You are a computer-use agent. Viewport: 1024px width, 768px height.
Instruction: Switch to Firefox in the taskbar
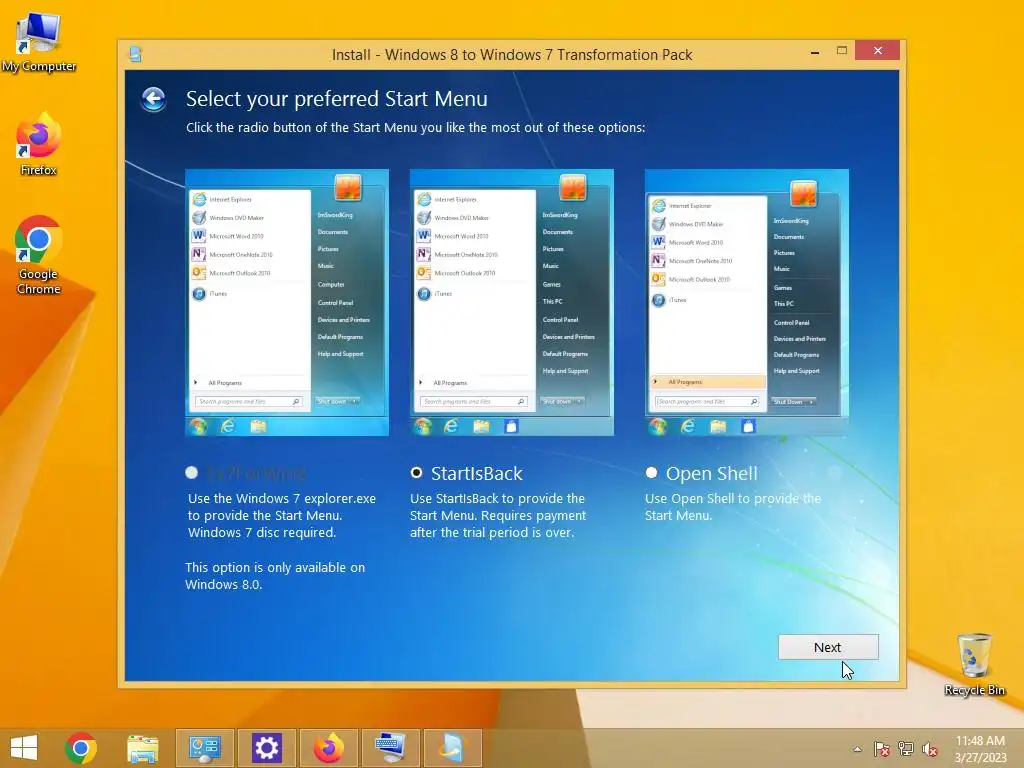[328, 748]
